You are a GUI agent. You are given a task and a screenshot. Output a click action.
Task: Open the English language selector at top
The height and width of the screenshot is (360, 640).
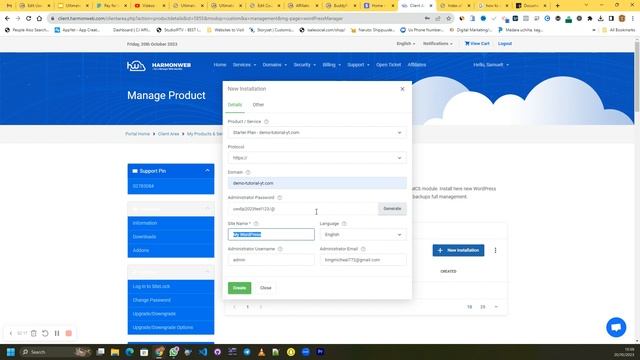[x=406, y=44]
